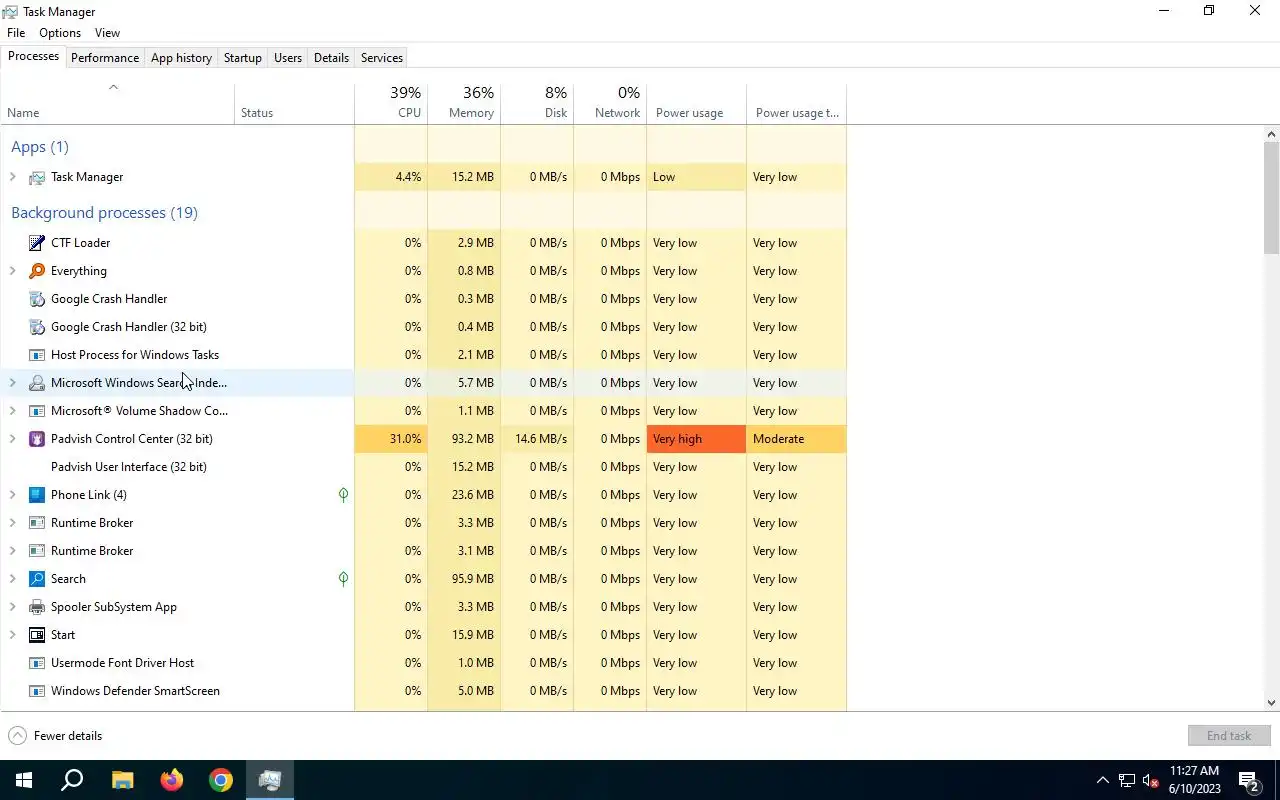Open the Options menu
Image resolution: width=1280 pixels, height=800 pixels.
click(x=60, y=33)
